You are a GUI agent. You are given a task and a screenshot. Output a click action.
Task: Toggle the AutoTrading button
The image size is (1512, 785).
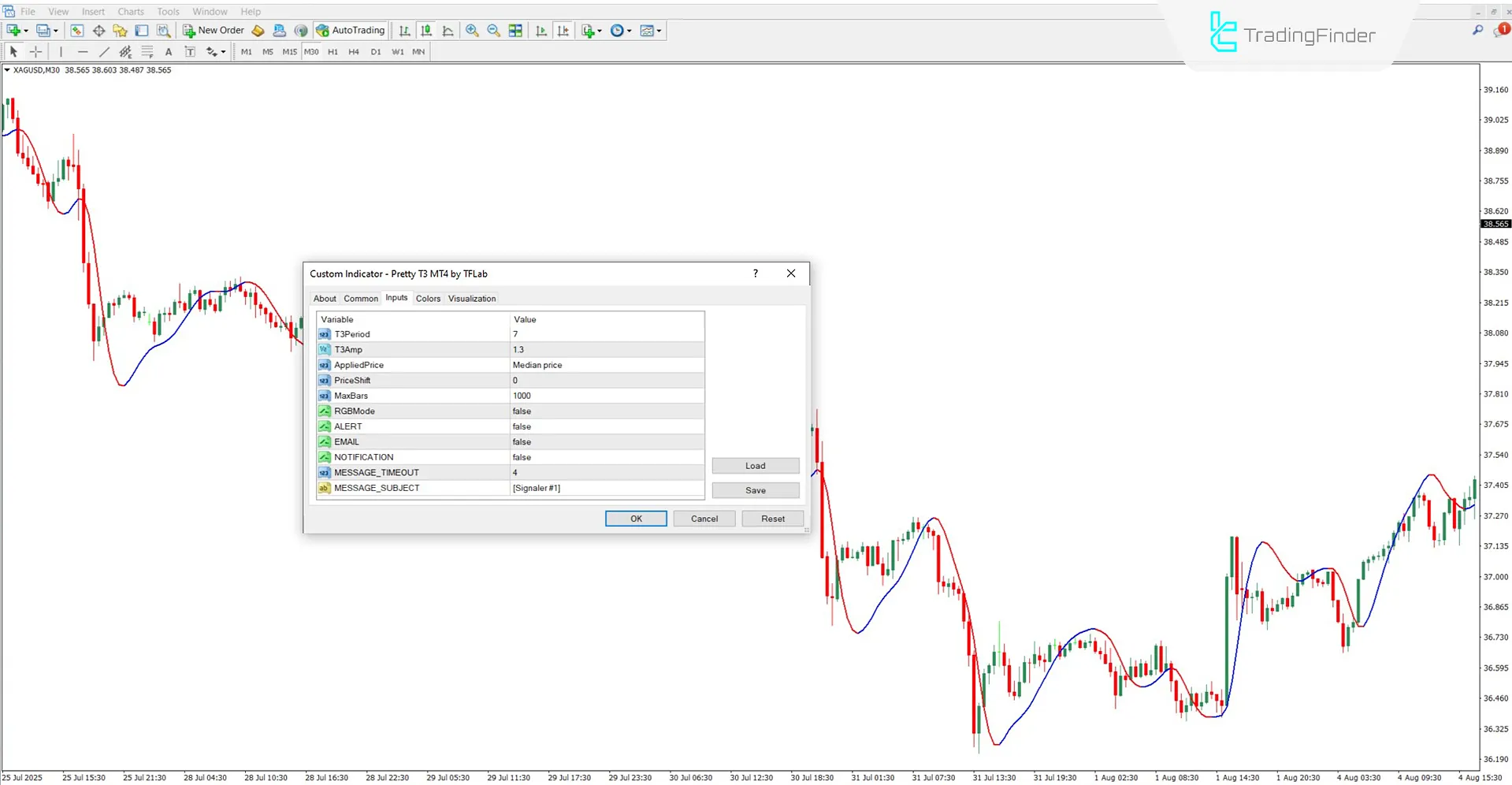(351, 31)
